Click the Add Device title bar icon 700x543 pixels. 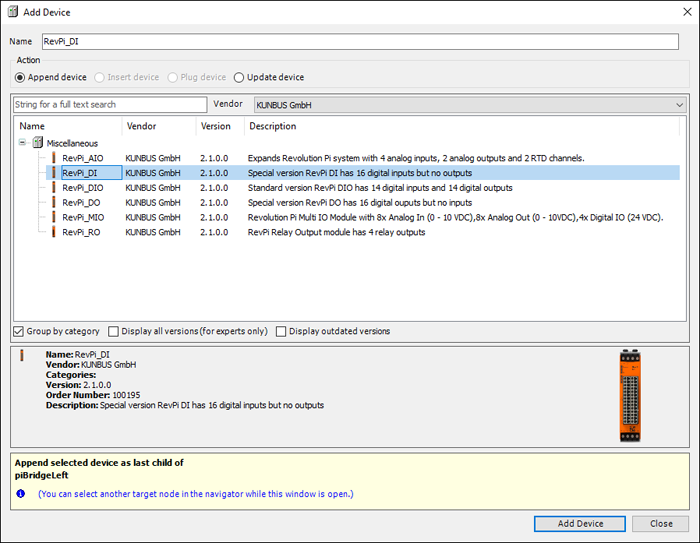[13, 12]
